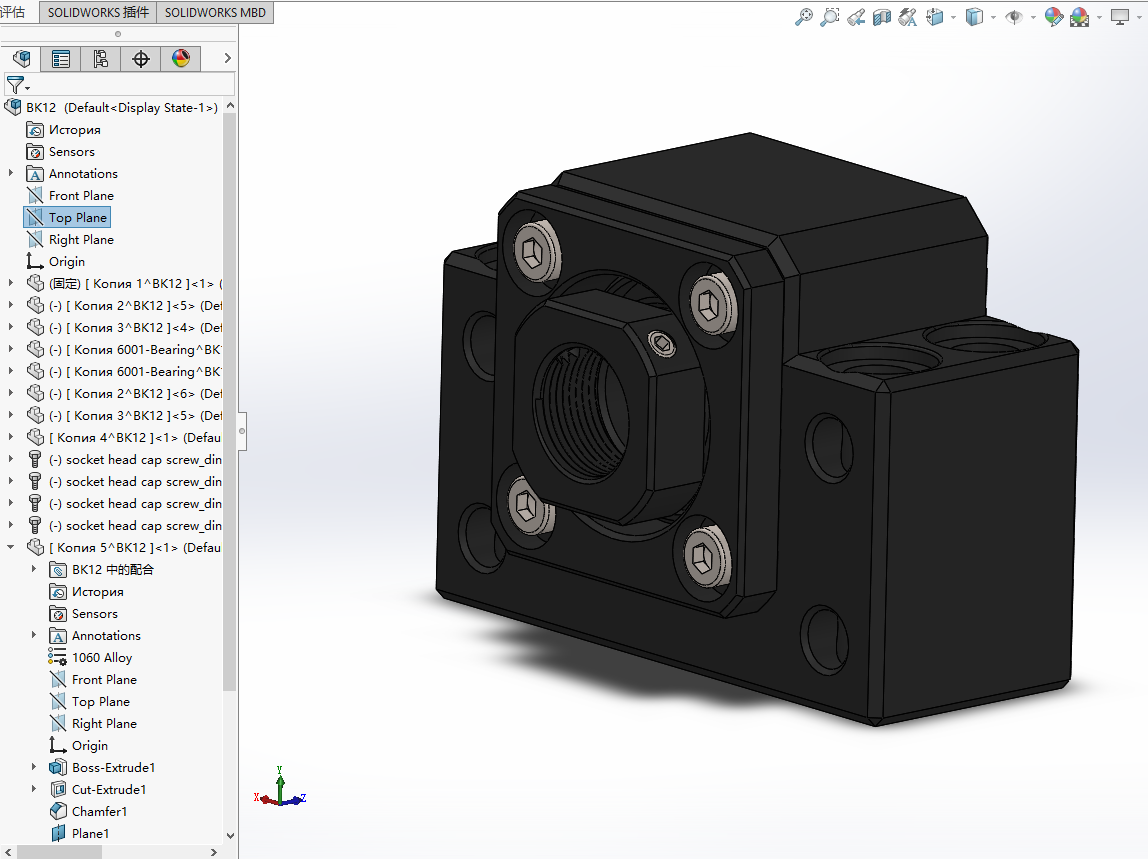Select the Plane1 feature
Image resolution: width=1148 pixels, height=859 pixels.
(x=91, y=833)
